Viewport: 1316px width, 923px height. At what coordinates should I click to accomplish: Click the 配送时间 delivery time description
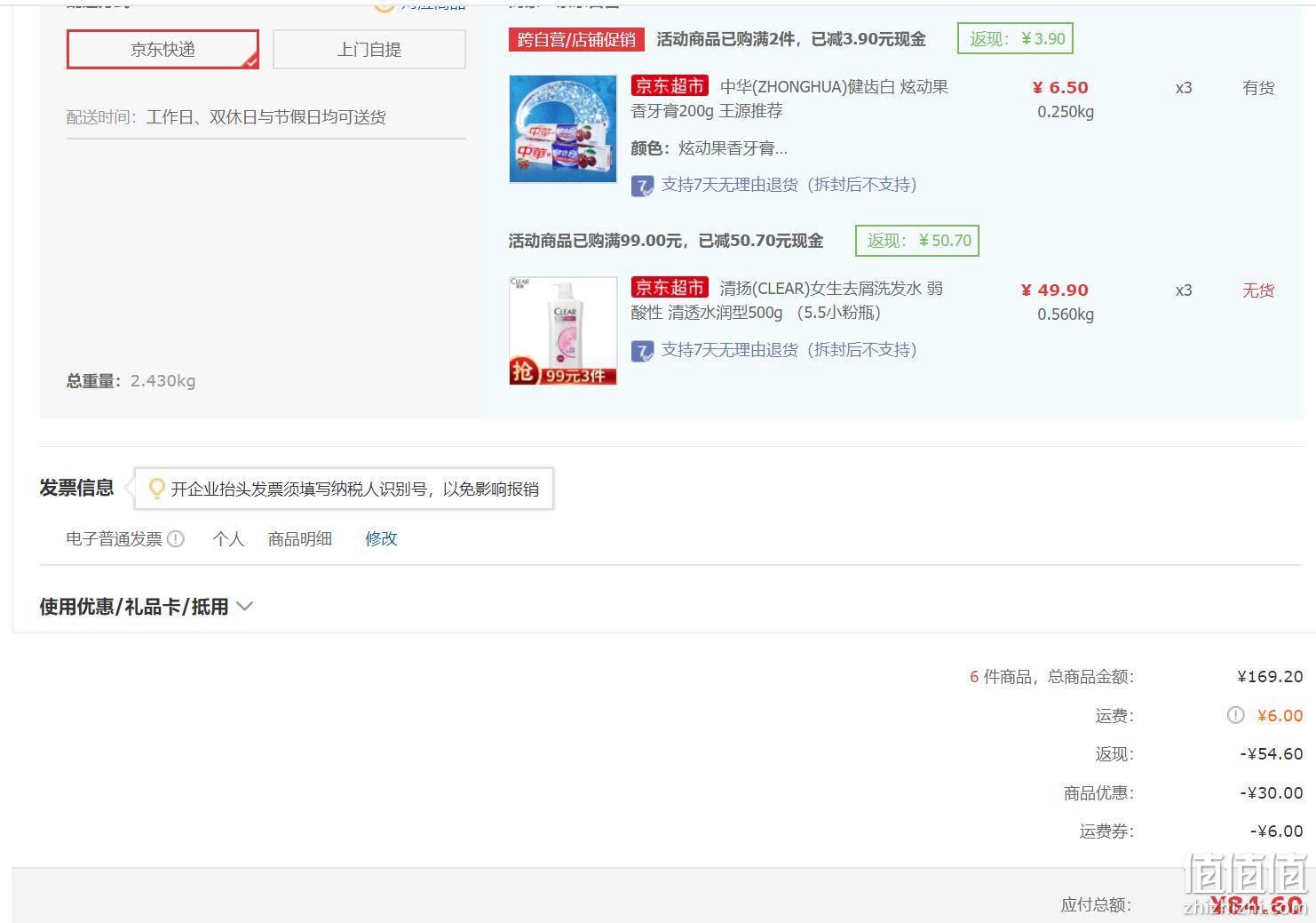pyautogui.click(x=226, y=117)
